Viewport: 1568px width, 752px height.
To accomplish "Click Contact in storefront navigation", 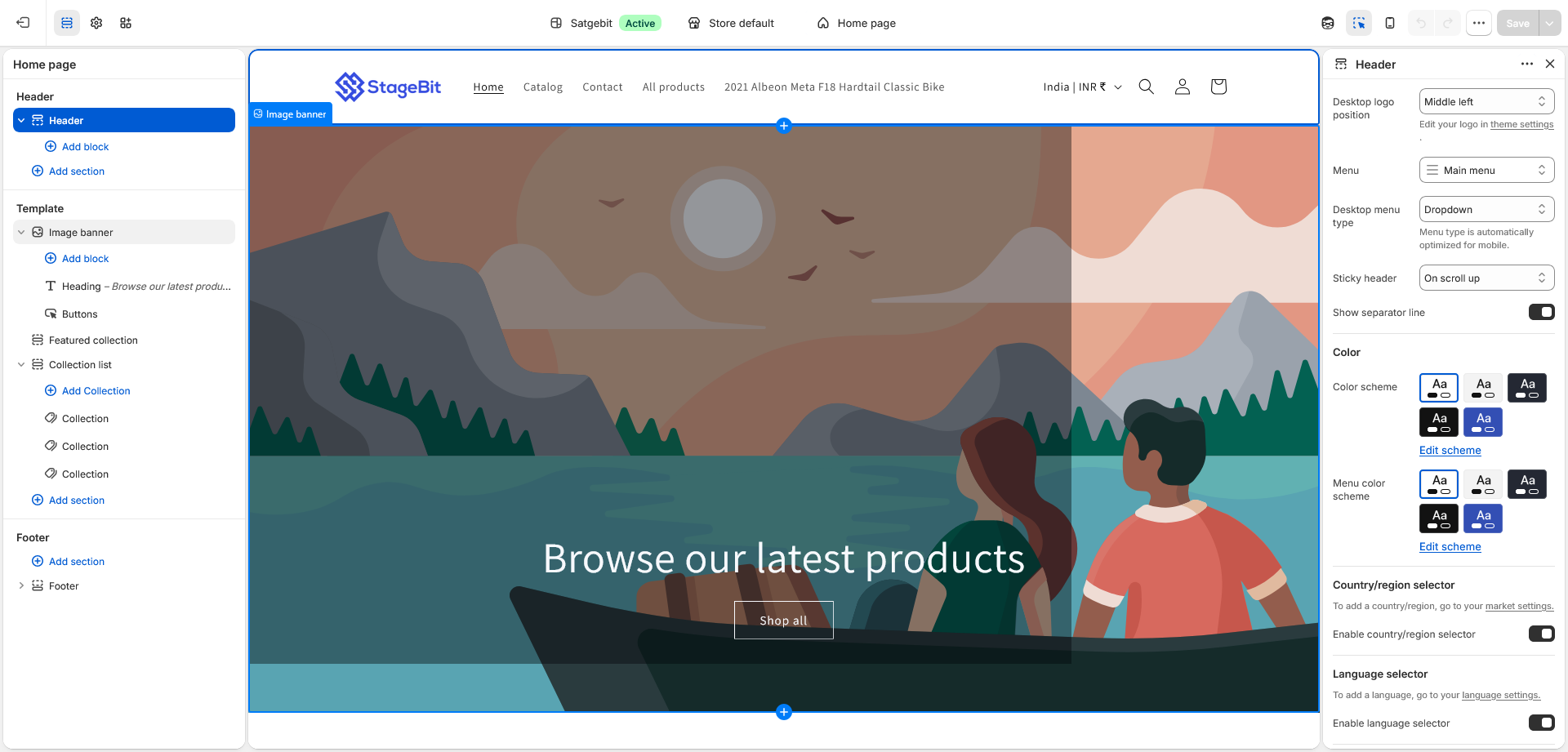I will pyautogui.click(x=603, y=87).
